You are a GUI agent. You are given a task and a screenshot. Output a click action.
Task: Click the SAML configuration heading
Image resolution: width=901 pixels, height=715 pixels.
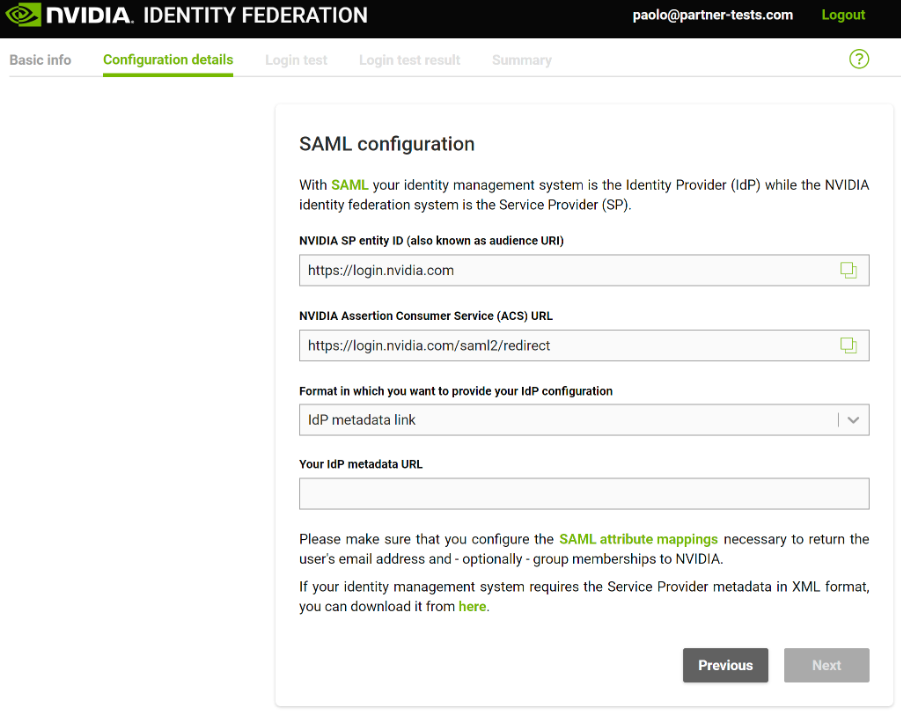pyautogui.click(x=387, y=144)
